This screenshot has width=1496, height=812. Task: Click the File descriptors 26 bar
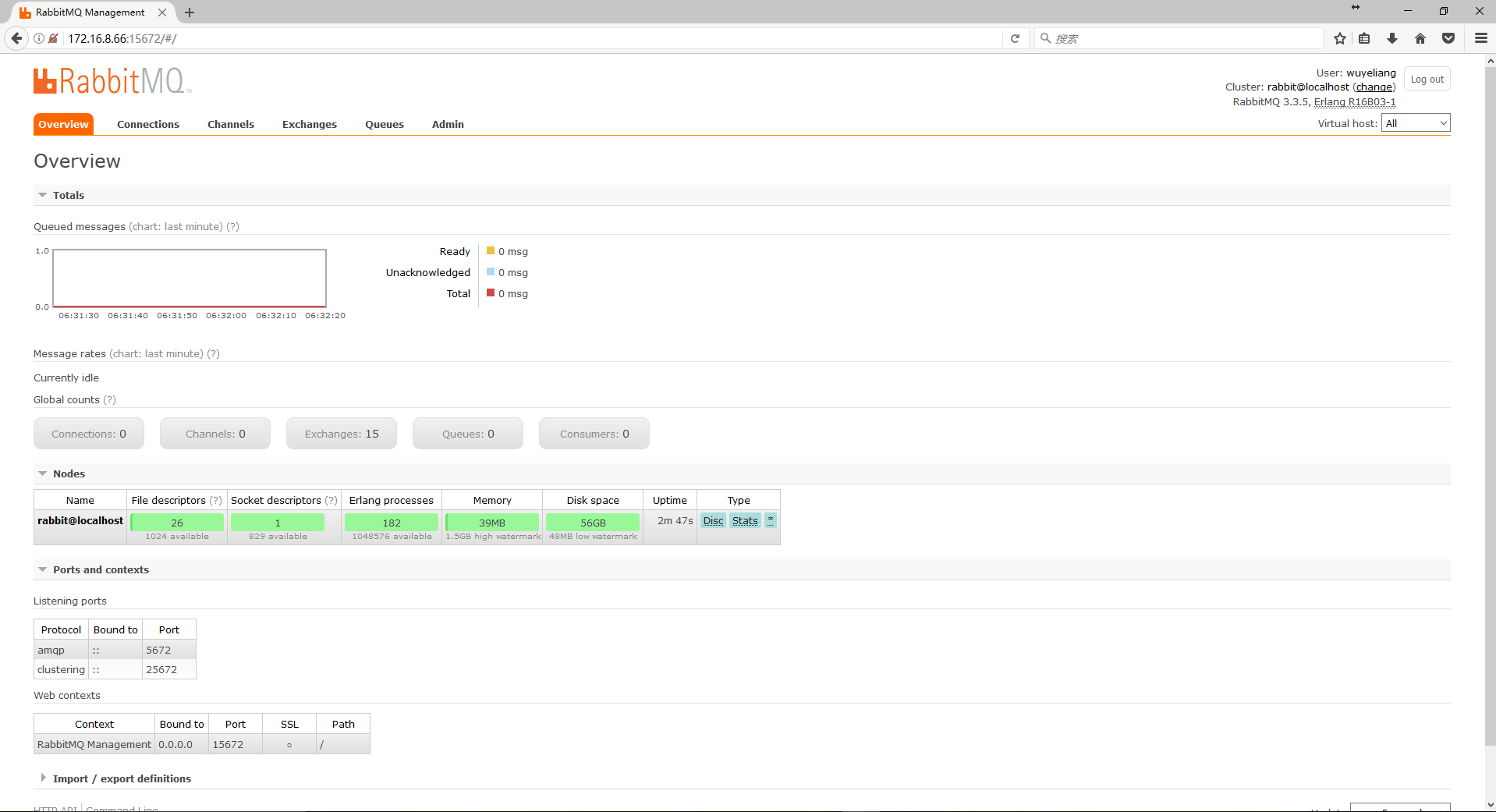click(177, 522)
